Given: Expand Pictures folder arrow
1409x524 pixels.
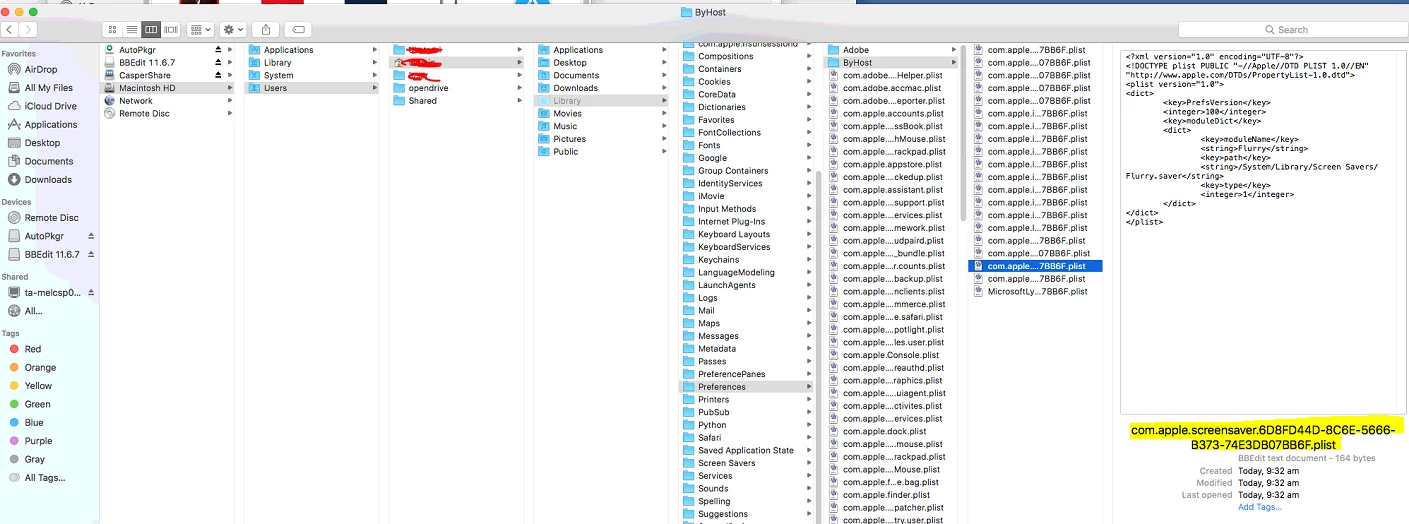Looking at the screenshot, I should [x=664, y=139].
